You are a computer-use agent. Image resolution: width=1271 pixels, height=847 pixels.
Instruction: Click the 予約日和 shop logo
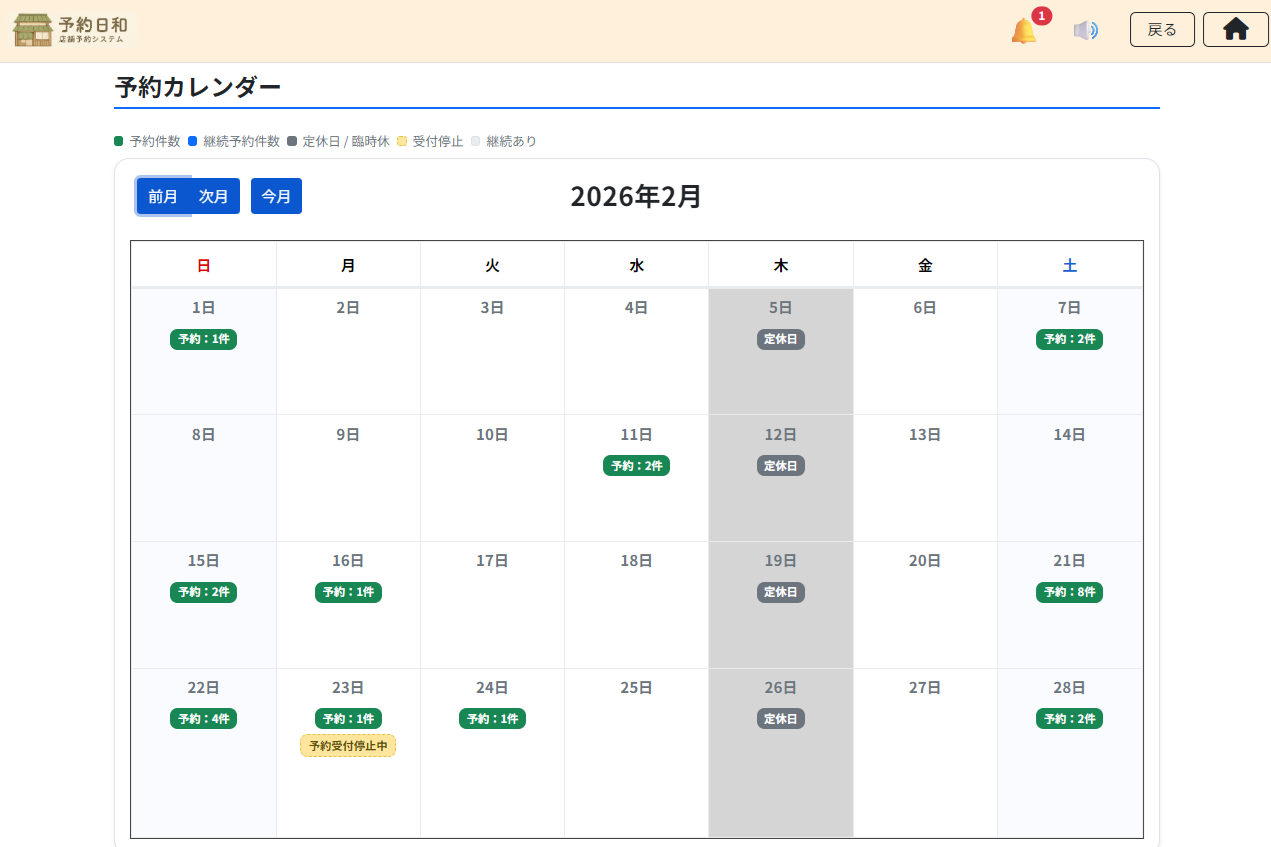(70, 30)
